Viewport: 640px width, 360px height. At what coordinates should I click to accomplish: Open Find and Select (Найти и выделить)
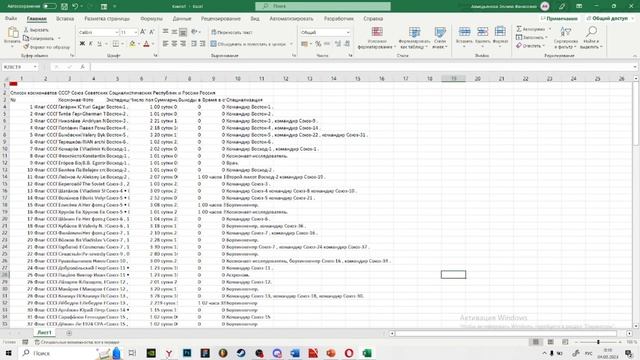pos(591,38)
